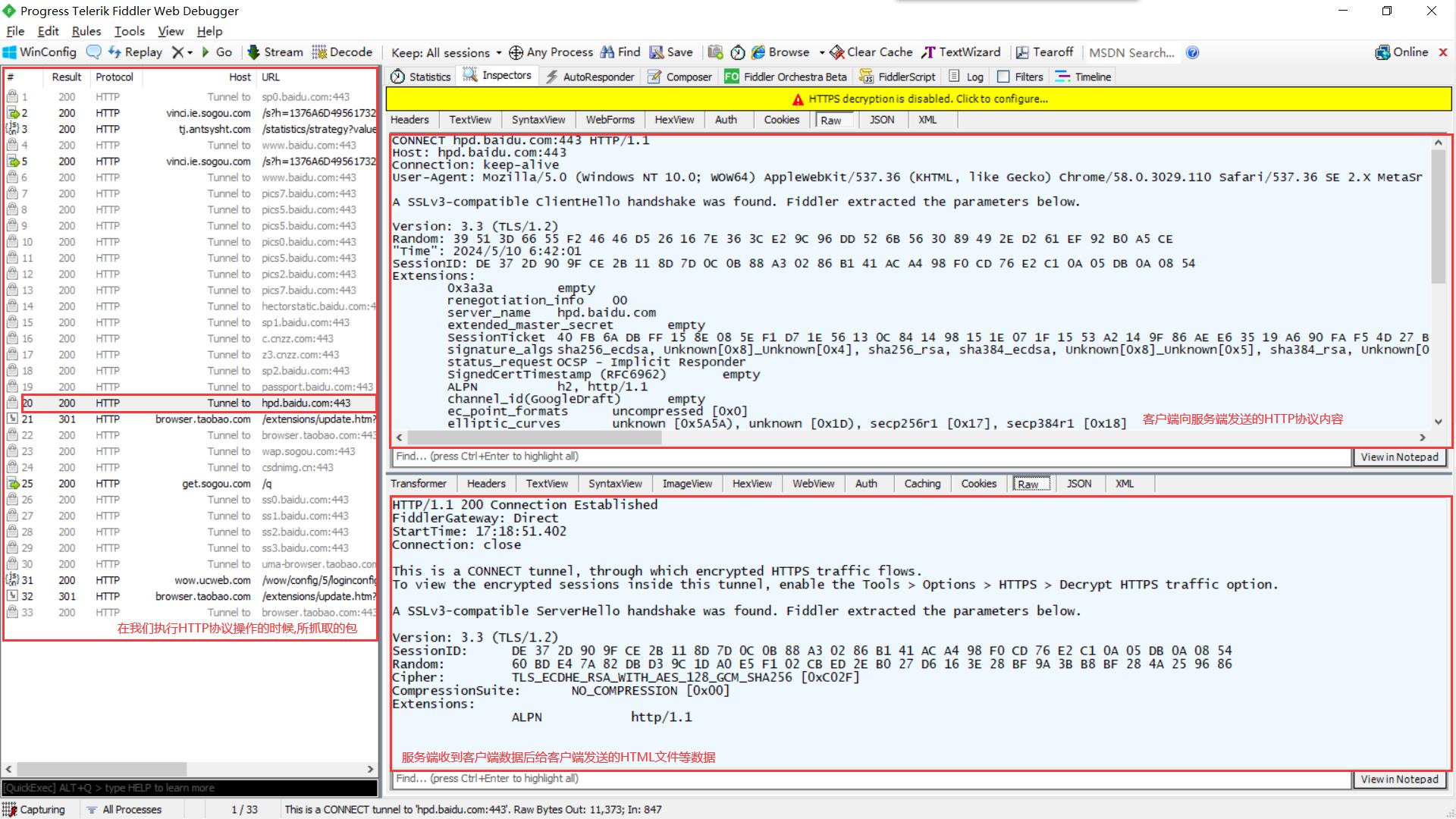
Task: Sort sessions by the Result column header
Action: [67, 77]
